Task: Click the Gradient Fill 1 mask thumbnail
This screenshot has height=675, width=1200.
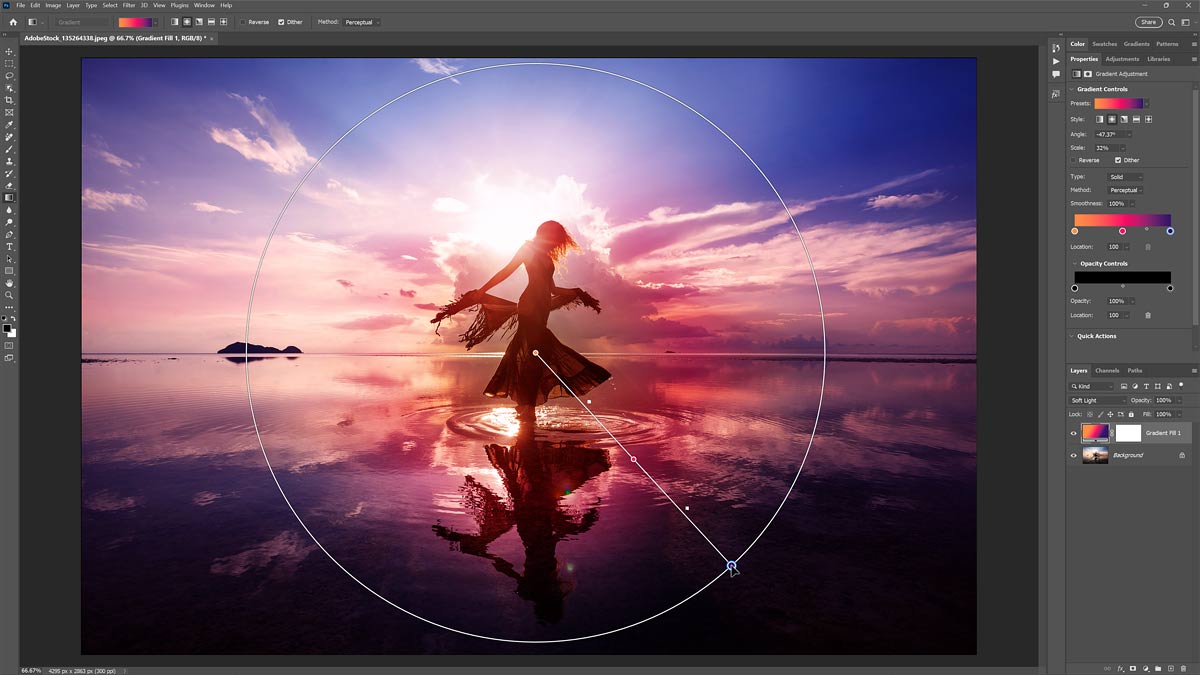Action: (x=1128, y=432)
